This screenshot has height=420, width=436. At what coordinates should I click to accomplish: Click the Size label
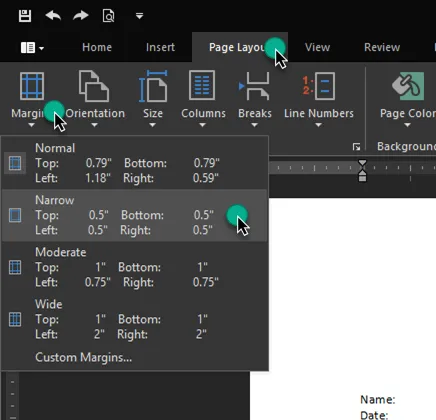[153, 114]
